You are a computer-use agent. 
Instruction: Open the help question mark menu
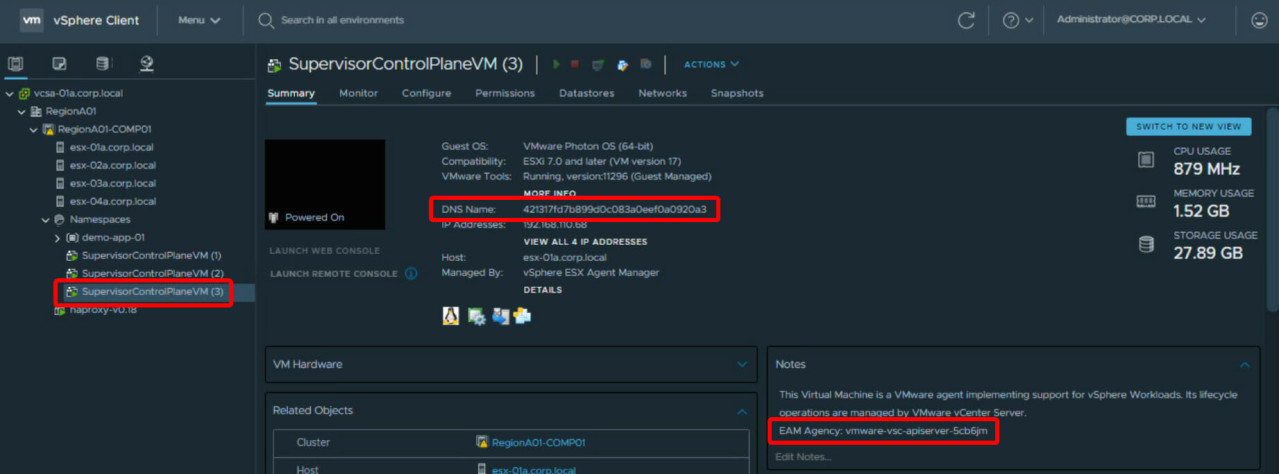click(x=1018, y=20)
